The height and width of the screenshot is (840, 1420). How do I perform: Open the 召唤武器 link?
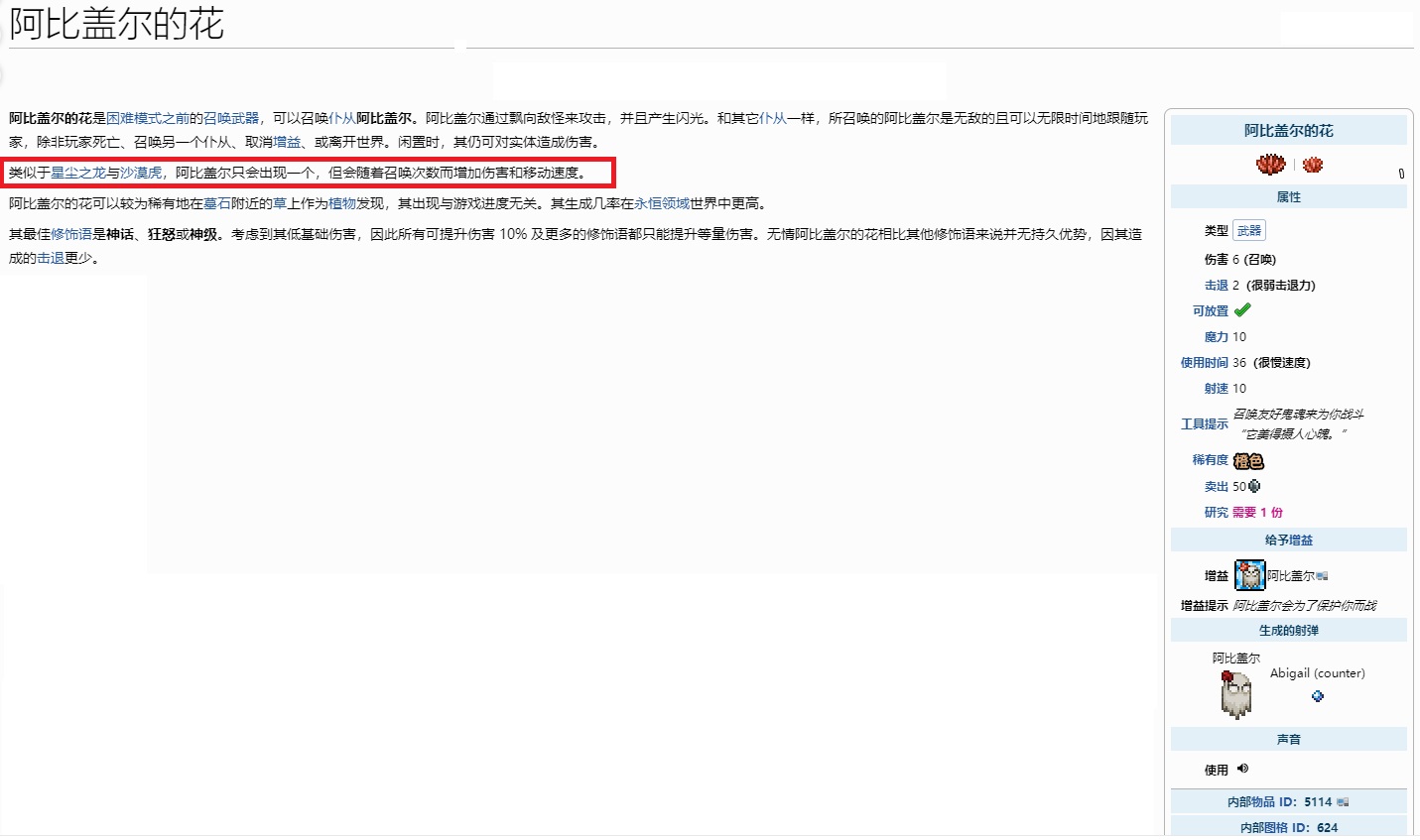coord(231,118)
